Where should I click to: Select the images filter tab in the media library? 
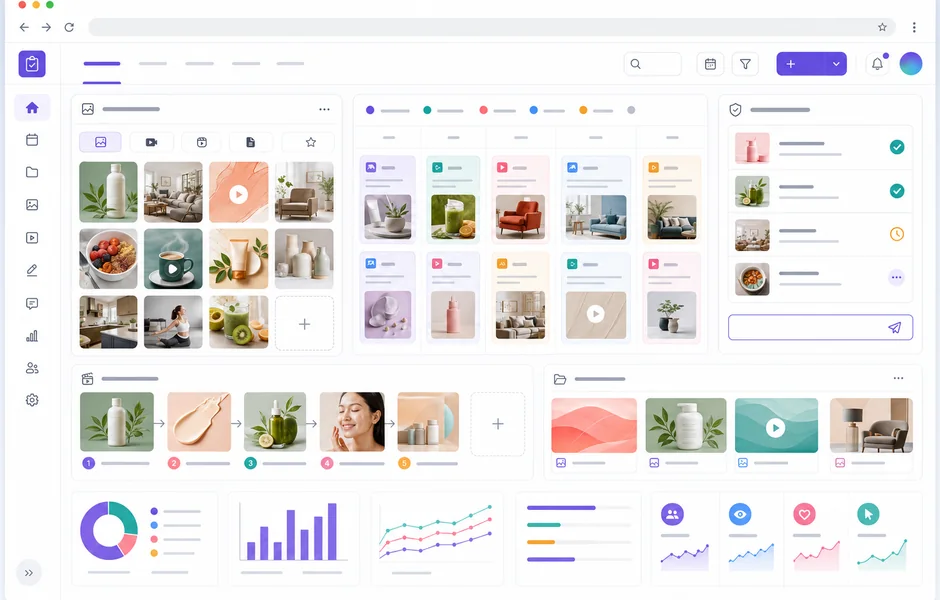tap(101, 142)
